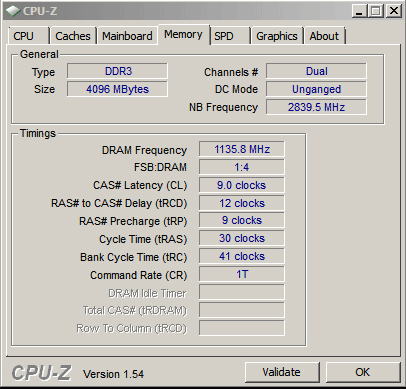Click the 1:4 FSB:DRAM ratio

pos(242,167)
